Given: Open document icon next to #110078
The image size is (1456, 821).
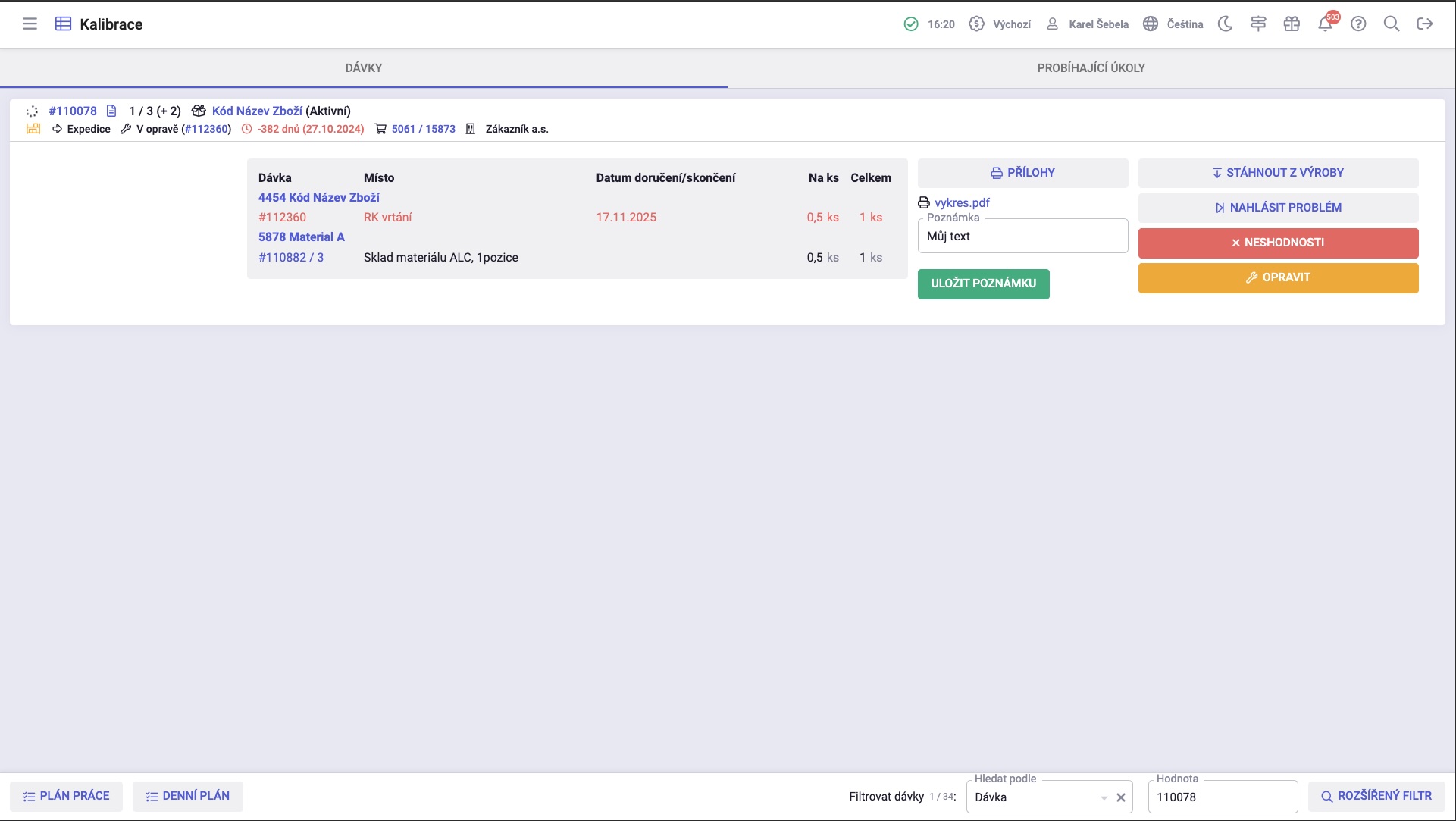Looking at the screenshot, I should point(111,111).
